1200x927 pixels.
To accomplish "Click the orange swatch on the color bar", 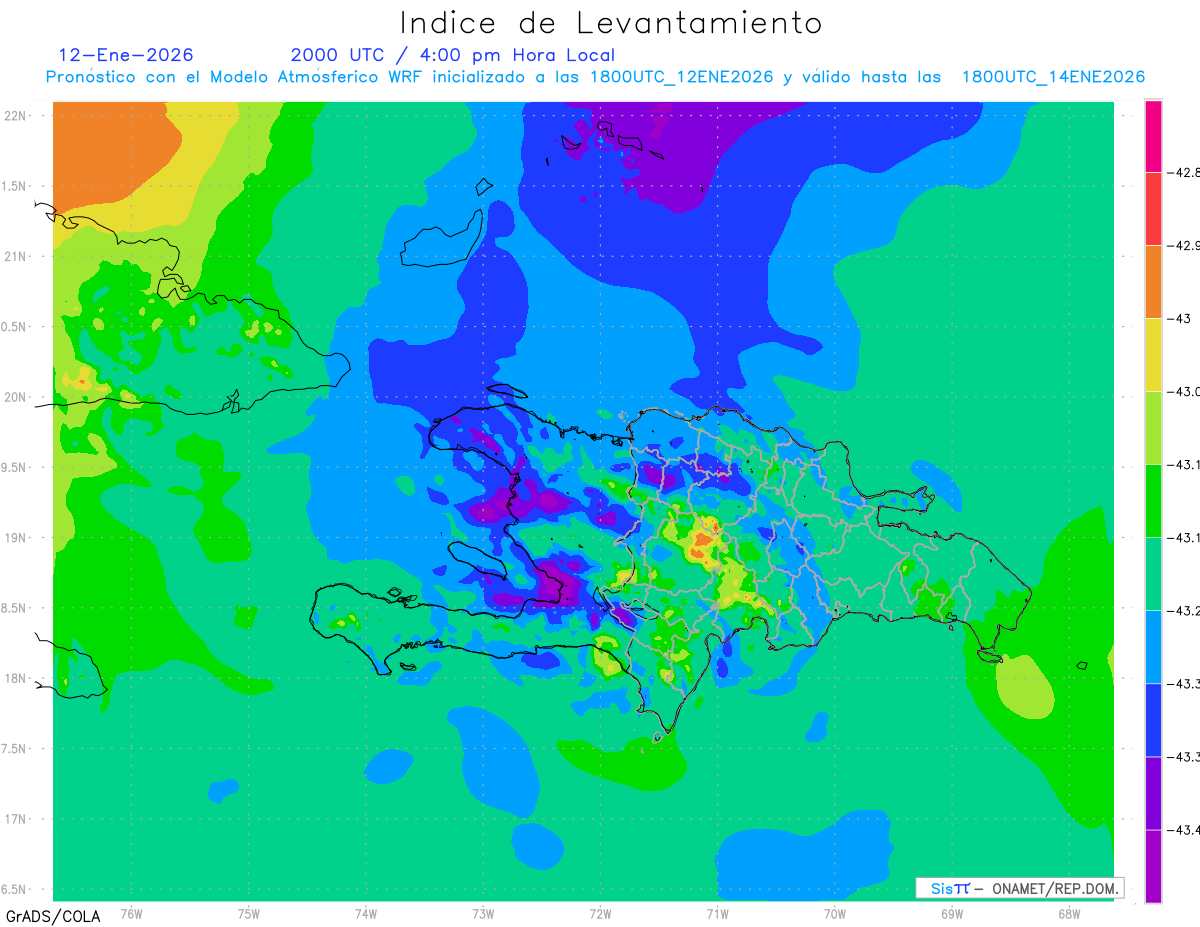I will (x=1153, y=282).
